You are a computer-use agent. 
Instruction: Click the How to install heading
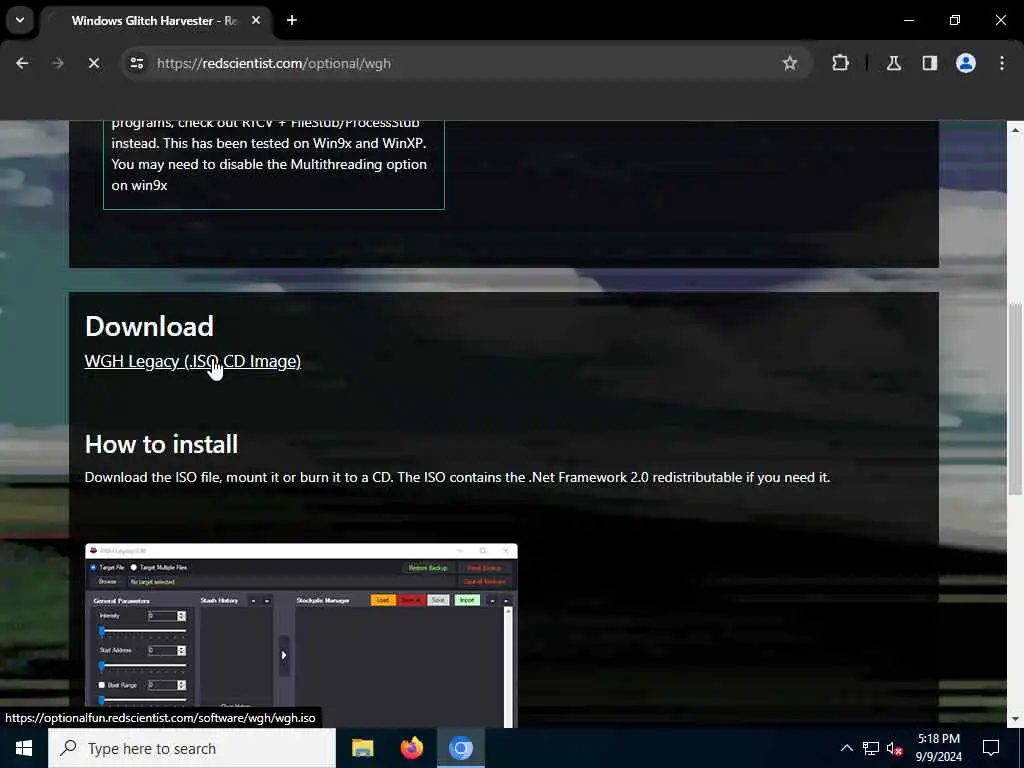(x=161, y=444)
